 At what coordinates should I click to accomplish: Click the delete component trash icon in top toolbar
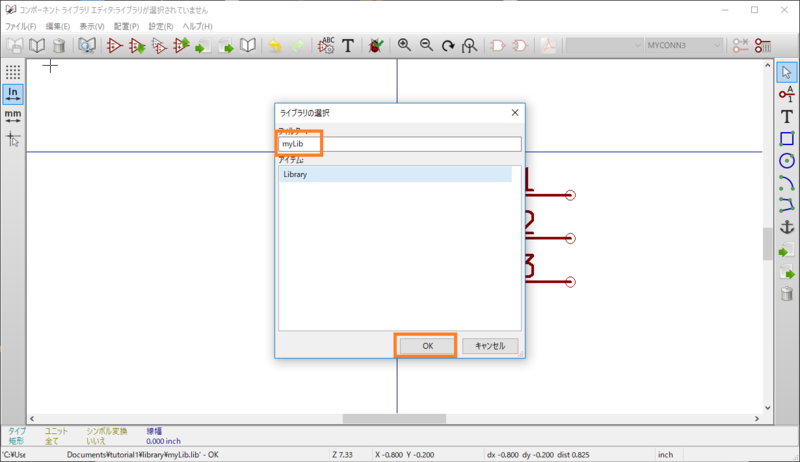point(59,46)
